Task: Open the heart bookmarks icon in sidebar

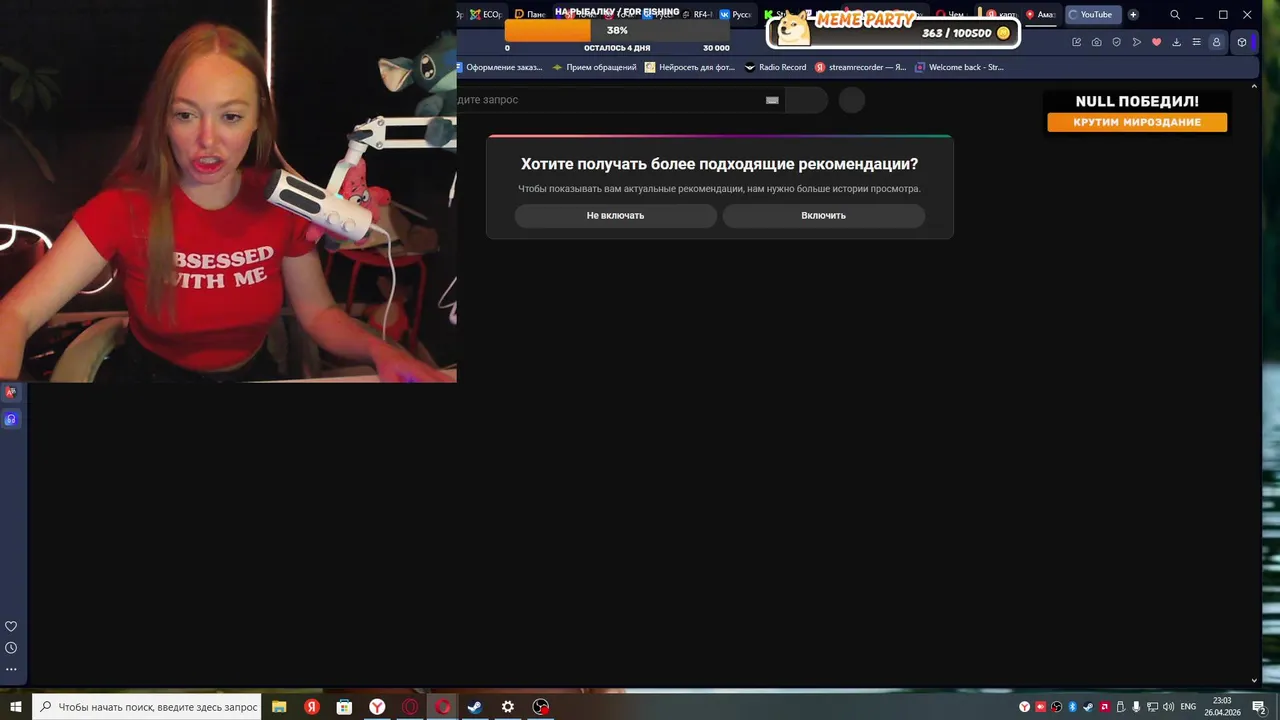Action: point(11,626)
